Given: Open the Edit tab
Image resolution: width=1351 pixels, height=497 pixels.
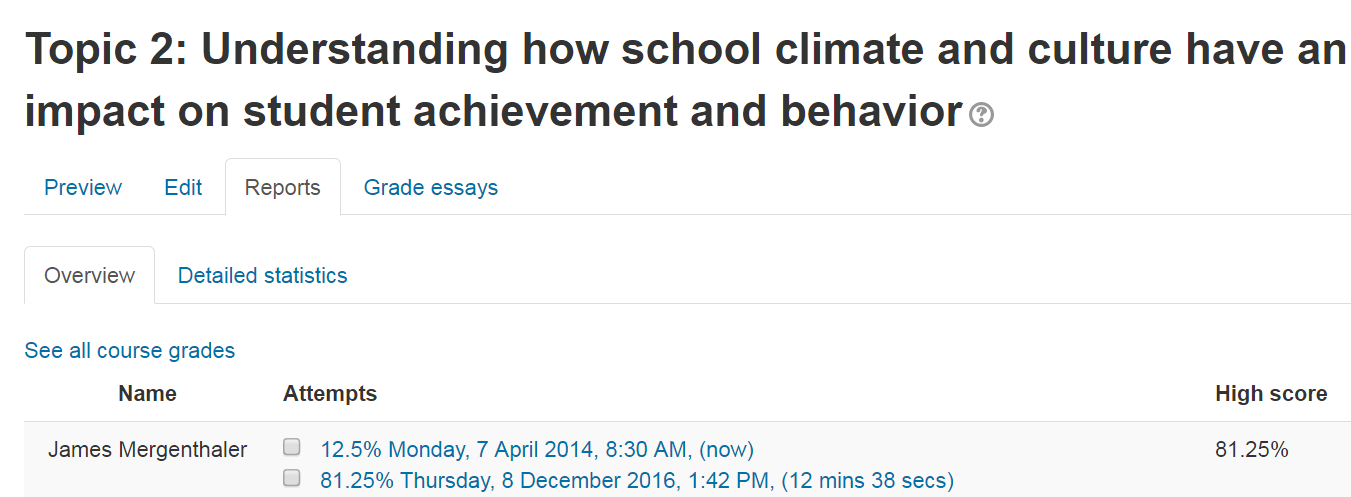Looking at the screenshot, I should click(x=183, y=187).
